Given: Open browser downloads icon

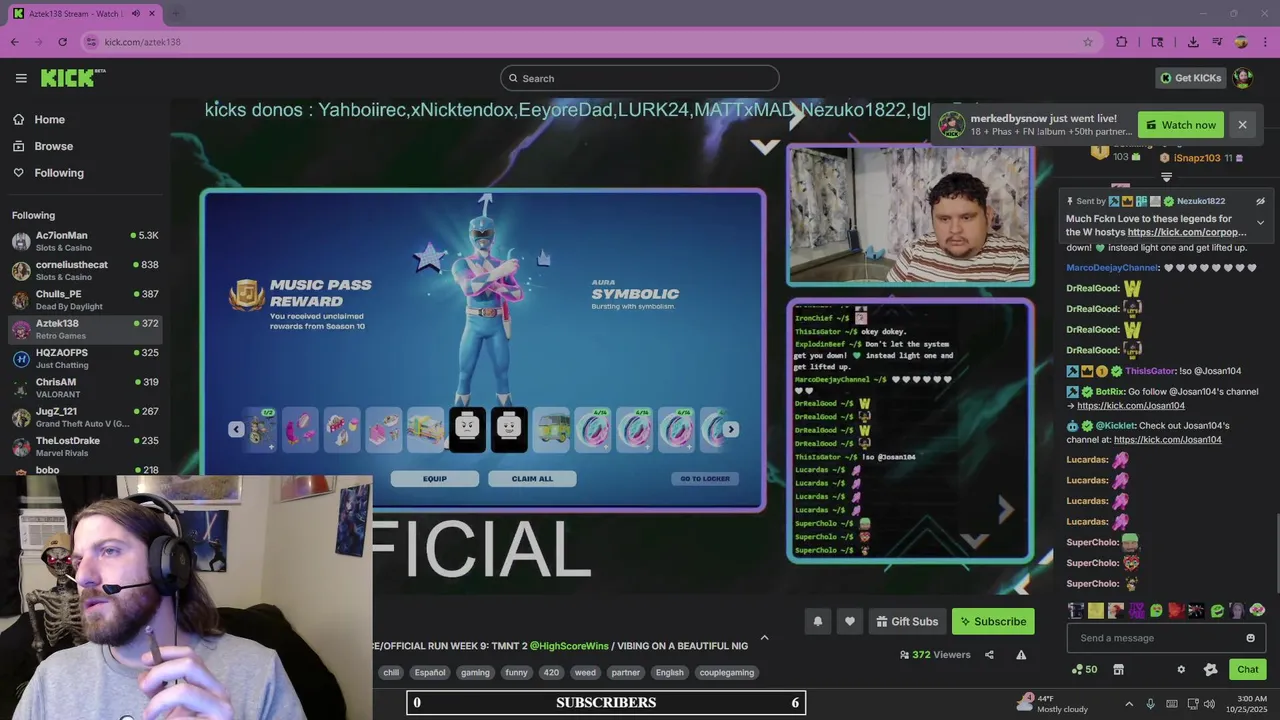Looking at the screenshot, I should pos(1193,42).
